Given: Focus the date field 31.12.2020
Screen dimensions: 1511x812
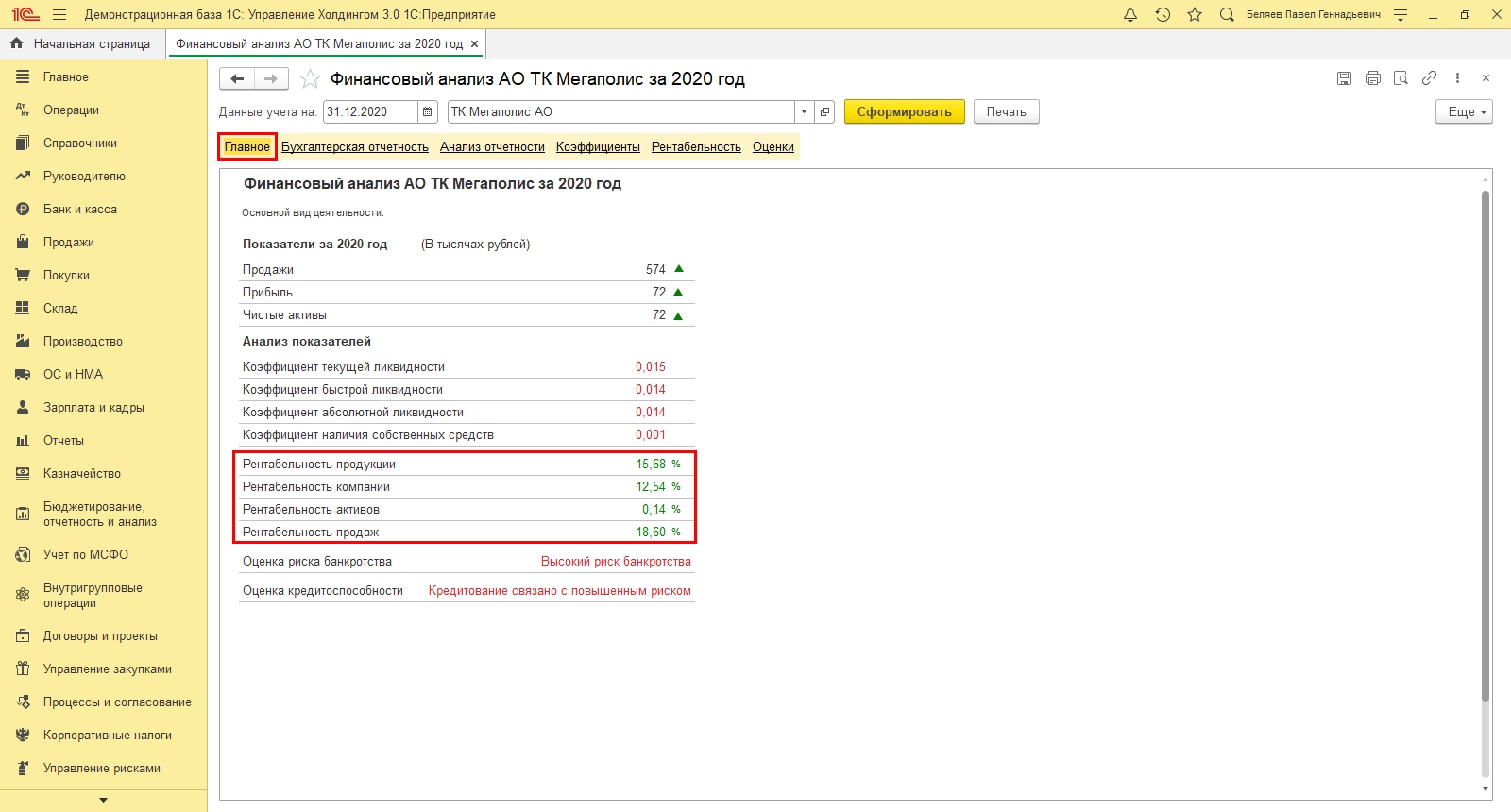Looking at the screenshot, I should pyautogui.click(x=370, y=112).
